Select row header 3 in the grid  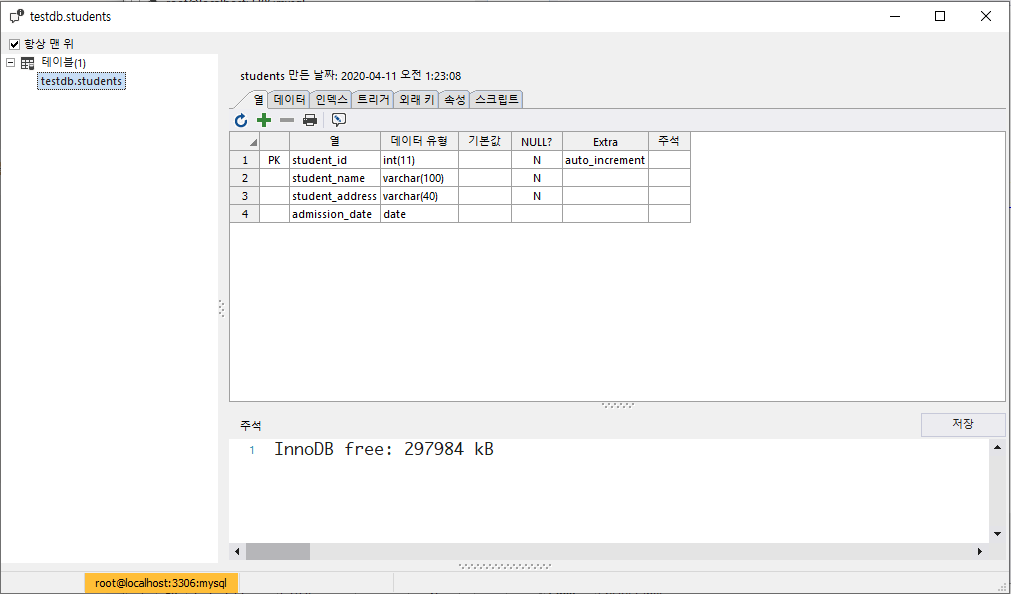tap(244, 196)
